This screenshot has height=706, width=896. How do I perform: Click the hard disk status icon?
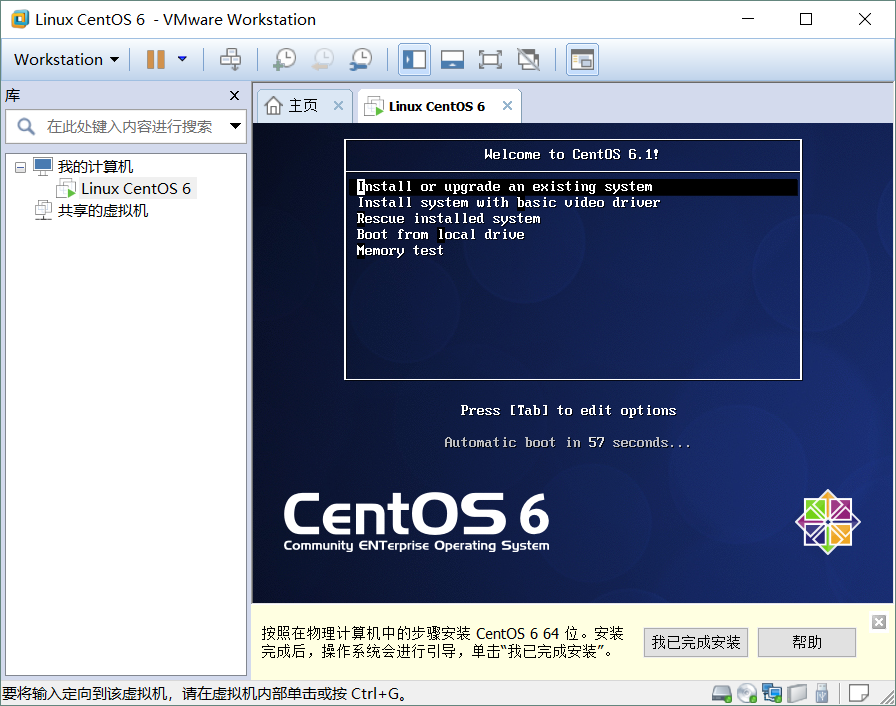coord(722,693)
